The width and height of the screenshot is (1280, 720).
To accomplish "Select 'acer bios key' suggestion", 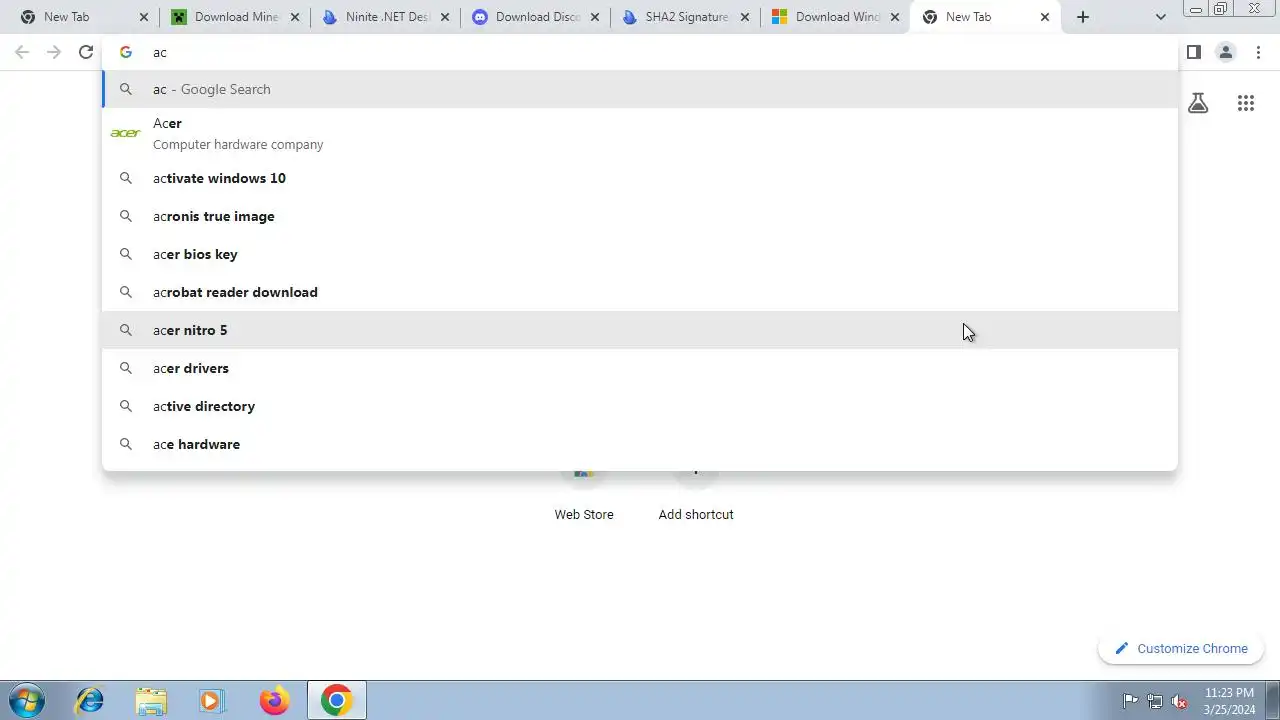I will pyautogui.click(x=640, y=254).
